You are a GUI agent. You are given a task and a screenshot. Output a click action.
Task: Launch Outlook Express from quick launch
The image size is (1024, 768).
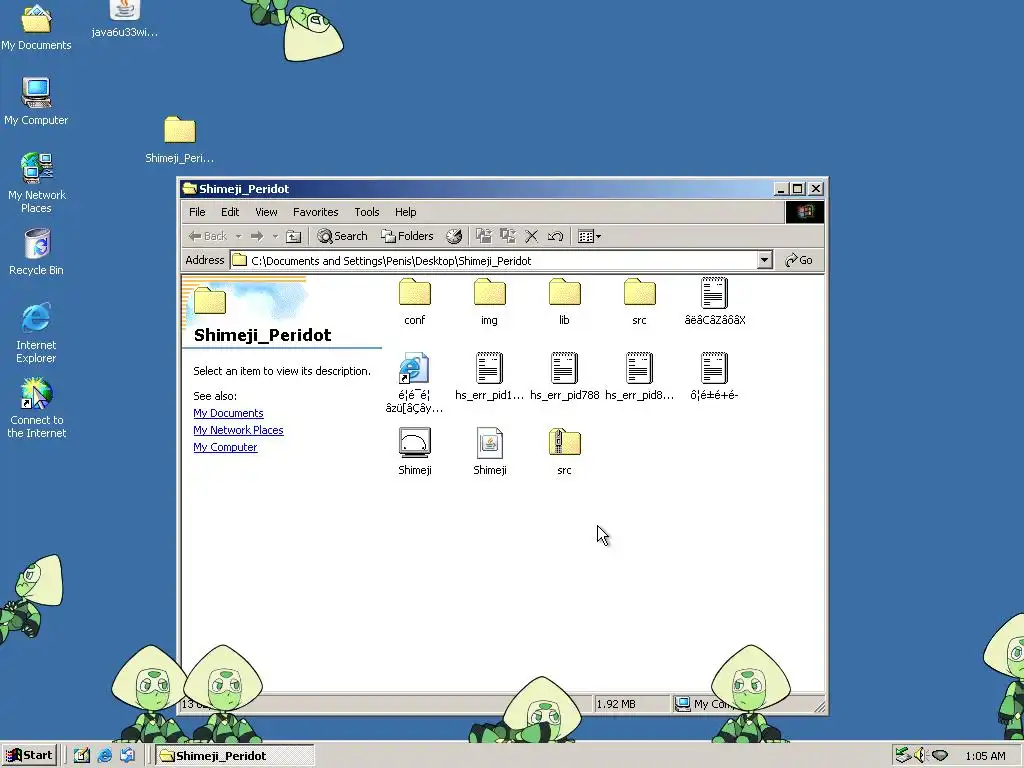pyautogui.click(x=127, y=756)
